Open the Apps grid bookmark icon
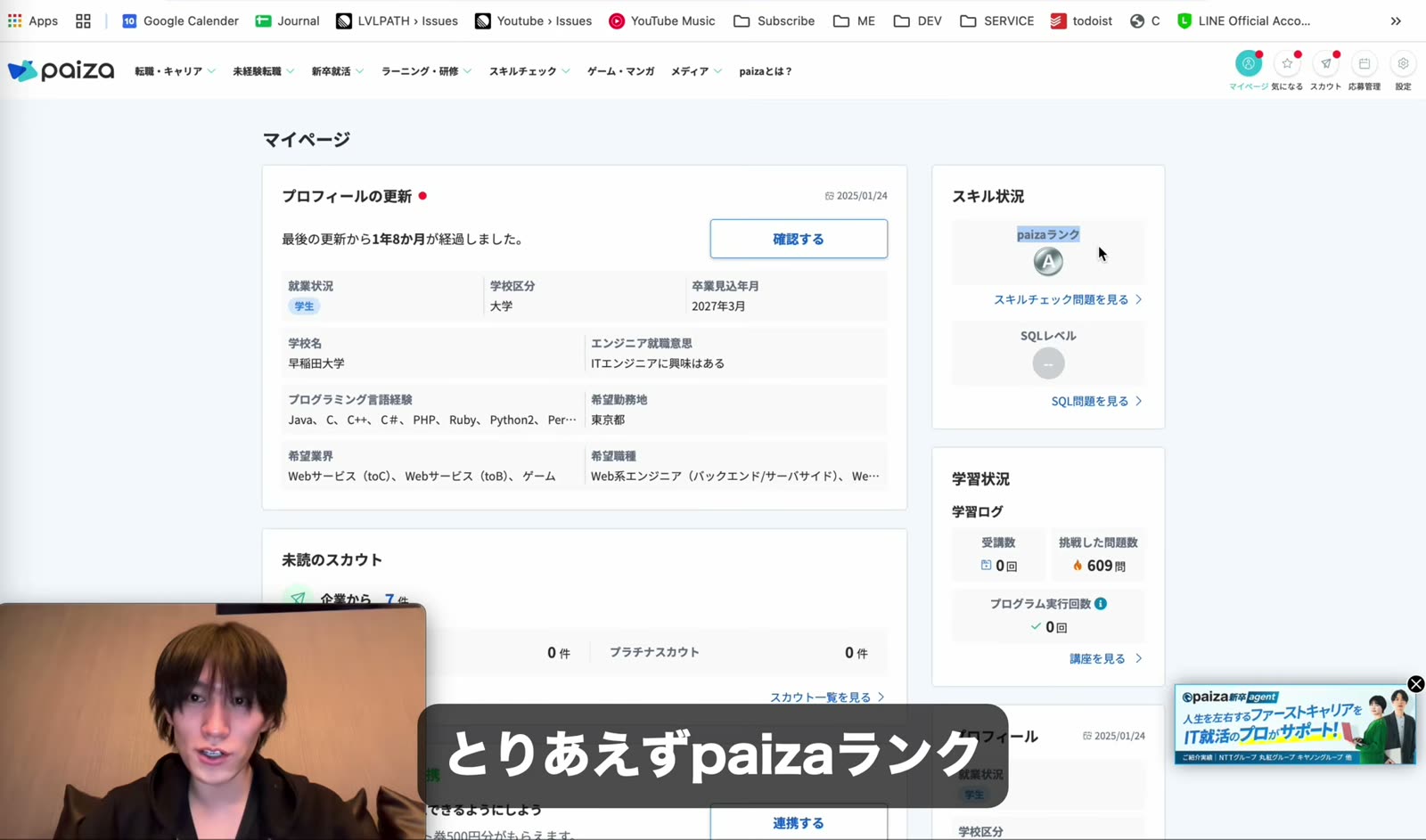This screenshot has width=1426, height=840. 32,20
